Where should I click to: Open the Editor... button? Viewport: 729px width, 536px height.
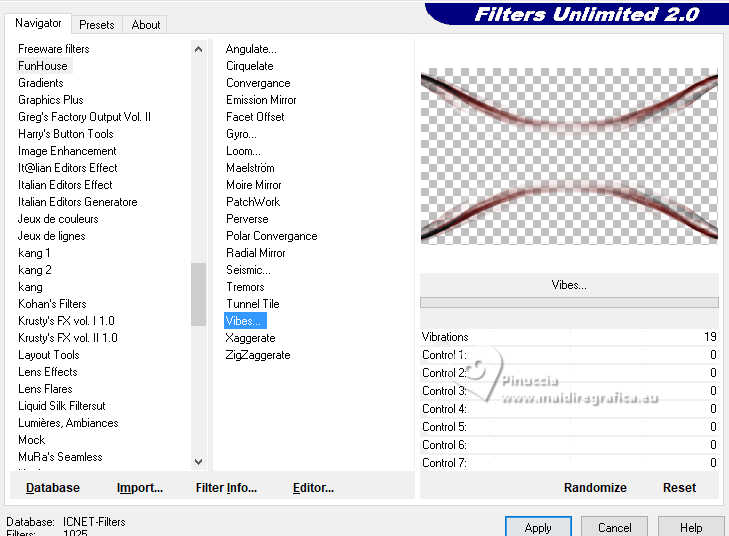point(313,488)
